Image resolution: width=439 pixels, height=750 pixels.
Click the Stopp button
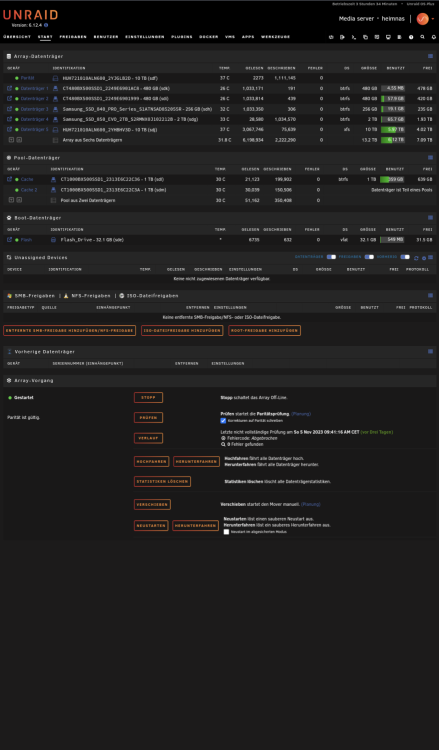coord(148,397)
